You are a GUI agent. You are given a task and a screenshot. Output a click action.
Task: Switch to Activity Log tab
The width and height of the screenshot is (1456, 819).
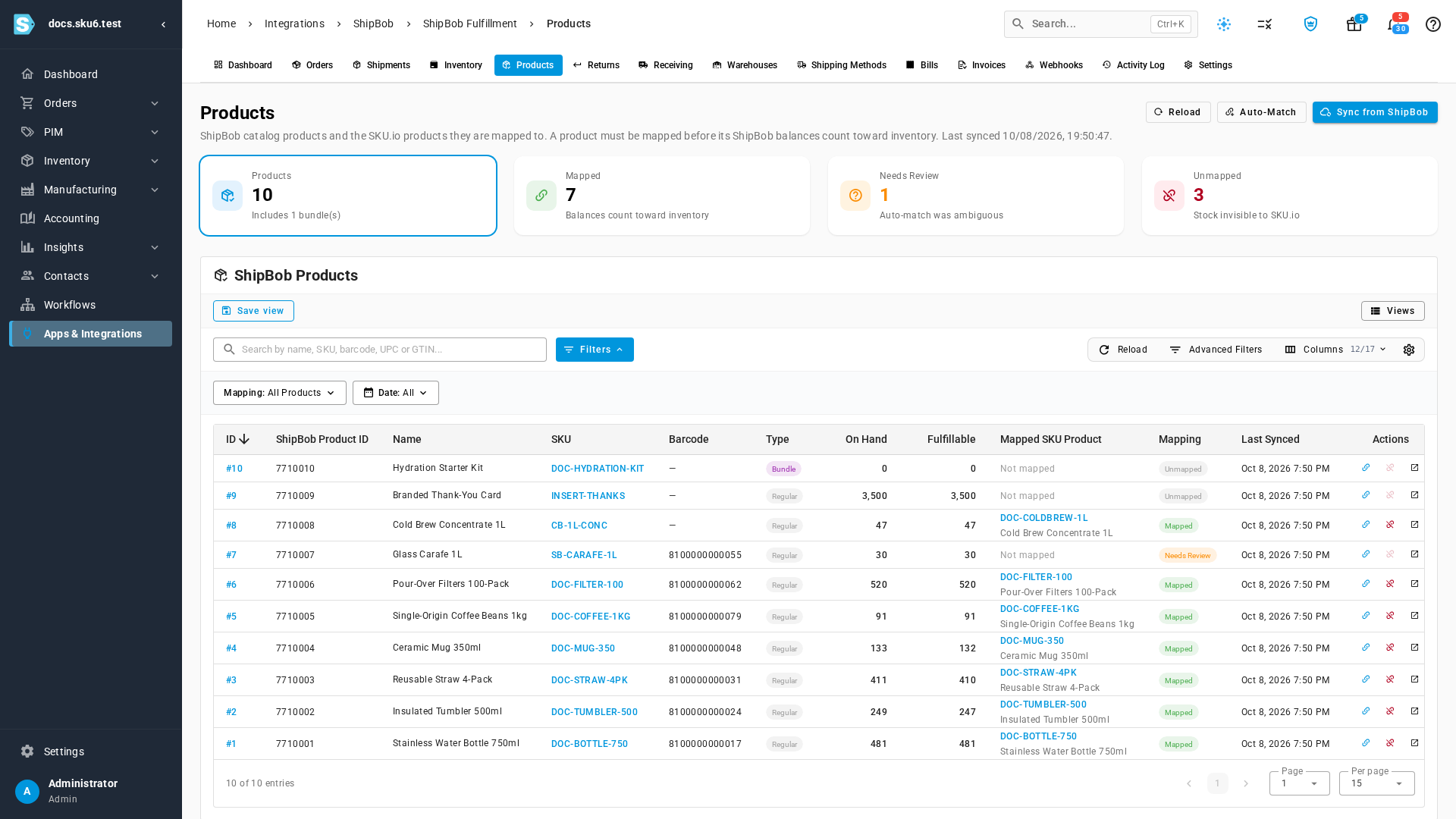tap(1134, 65)
